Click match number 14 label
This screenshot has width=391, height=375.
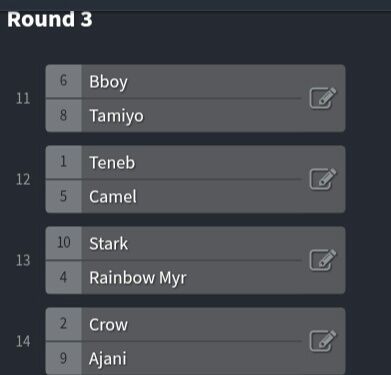click(x=23, y=341)
